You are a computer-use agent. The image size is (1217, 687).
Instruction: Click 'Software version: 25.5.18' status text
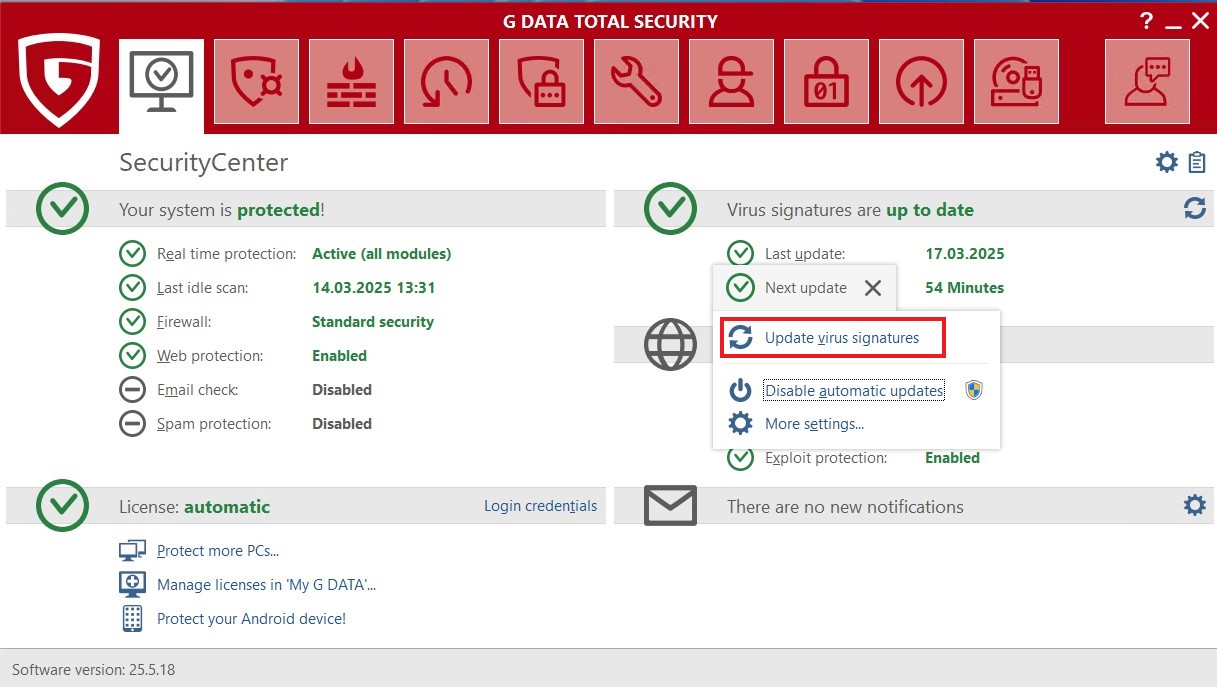click(x=93, y=669)
